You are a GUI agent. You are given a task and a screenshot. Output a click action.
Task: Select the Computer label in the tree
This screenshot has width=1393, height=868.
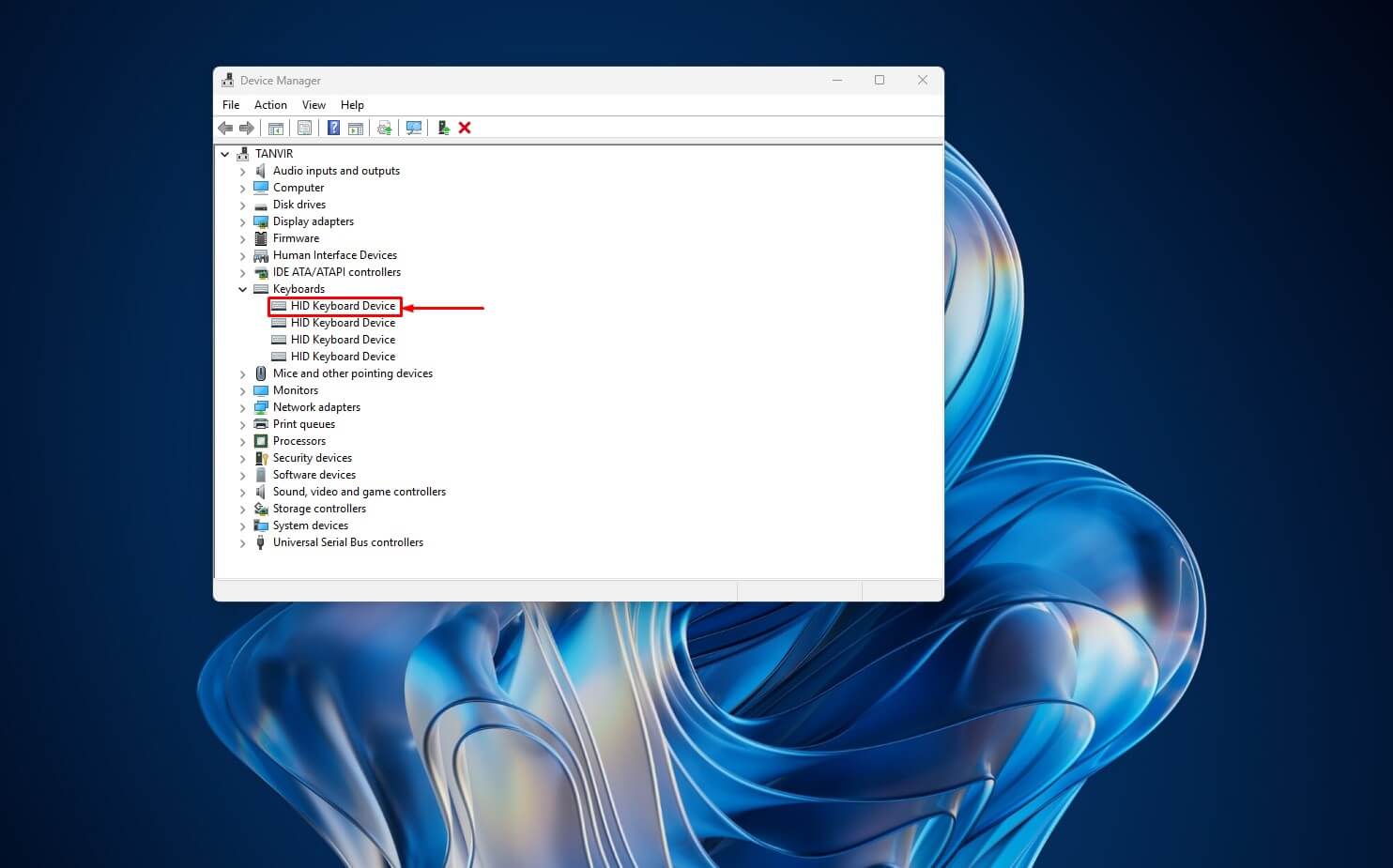[x=298, y=188]
